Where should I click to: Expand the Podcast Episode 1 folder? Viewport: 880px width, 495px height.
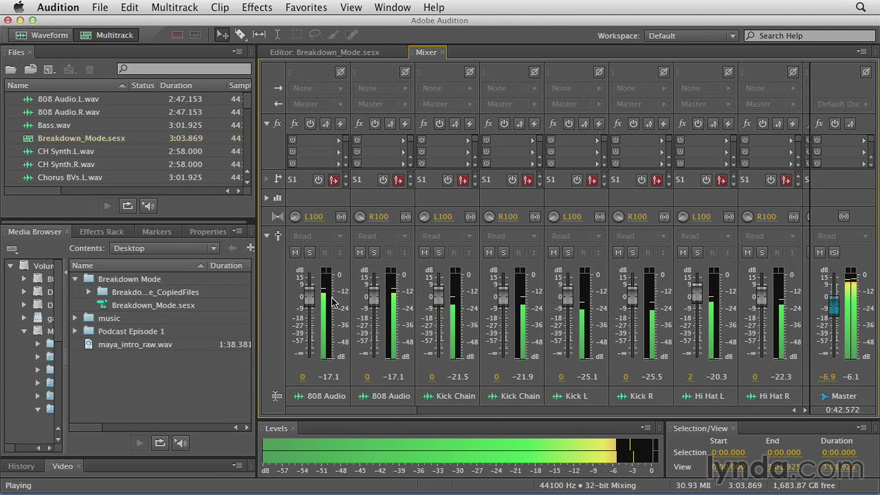[75, 331]
